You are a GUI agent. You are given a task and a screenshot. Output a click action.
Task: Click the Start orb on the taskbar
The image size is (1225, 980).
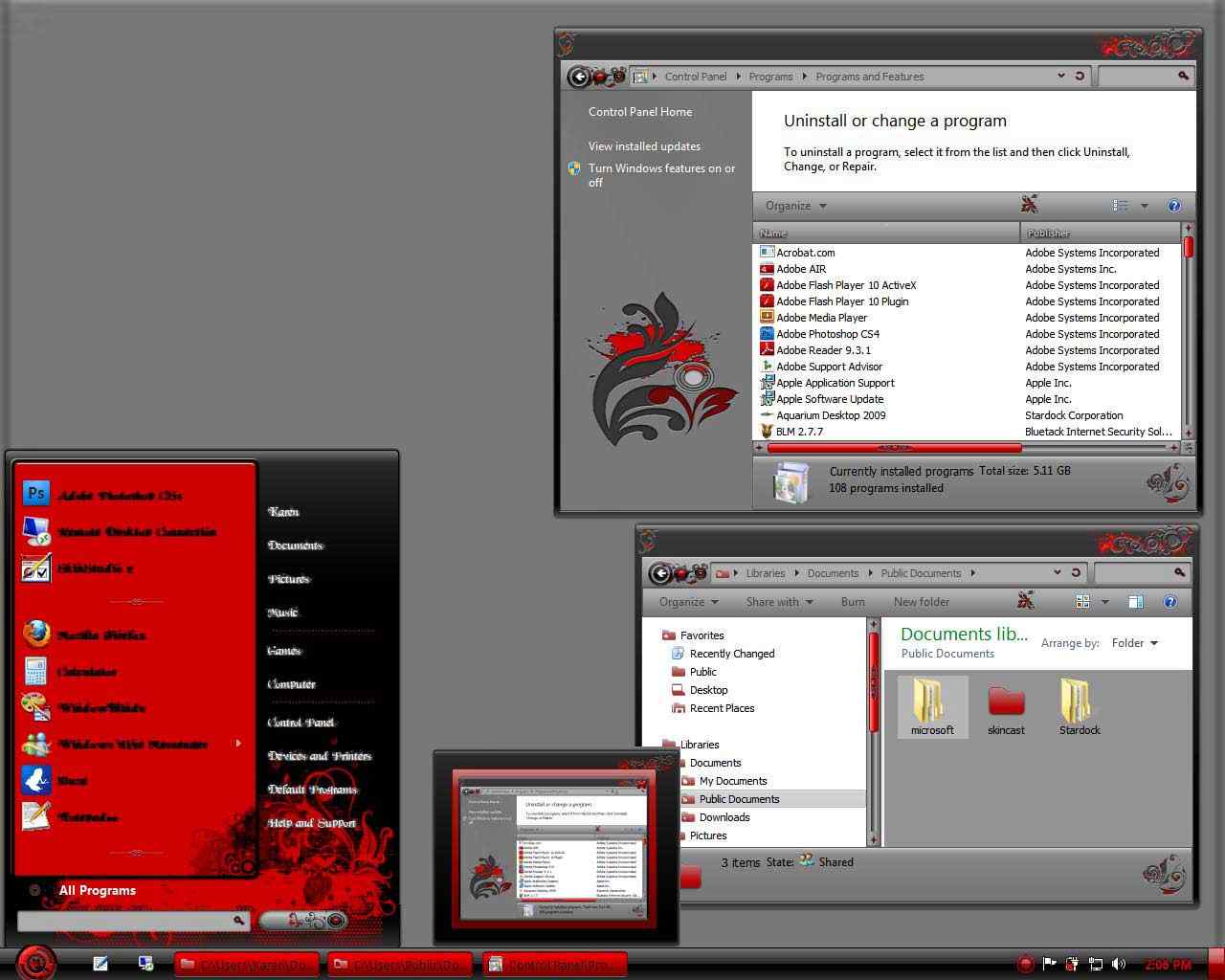pos(35,963)
